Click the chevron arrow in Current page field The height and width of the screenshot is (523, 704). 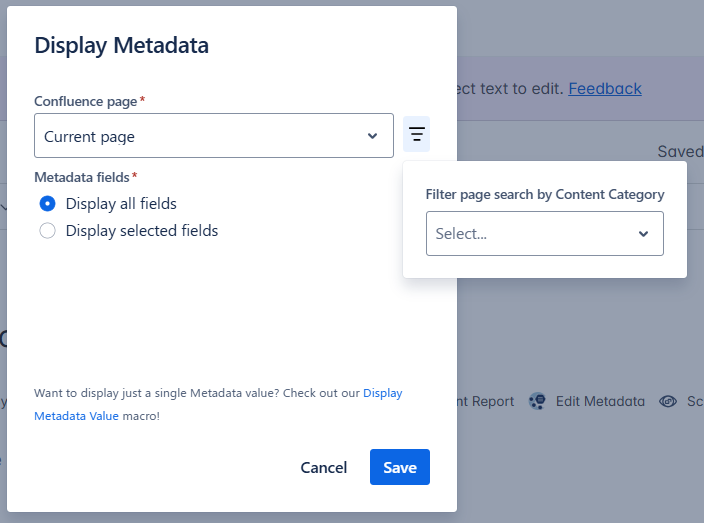coord(372,136)
